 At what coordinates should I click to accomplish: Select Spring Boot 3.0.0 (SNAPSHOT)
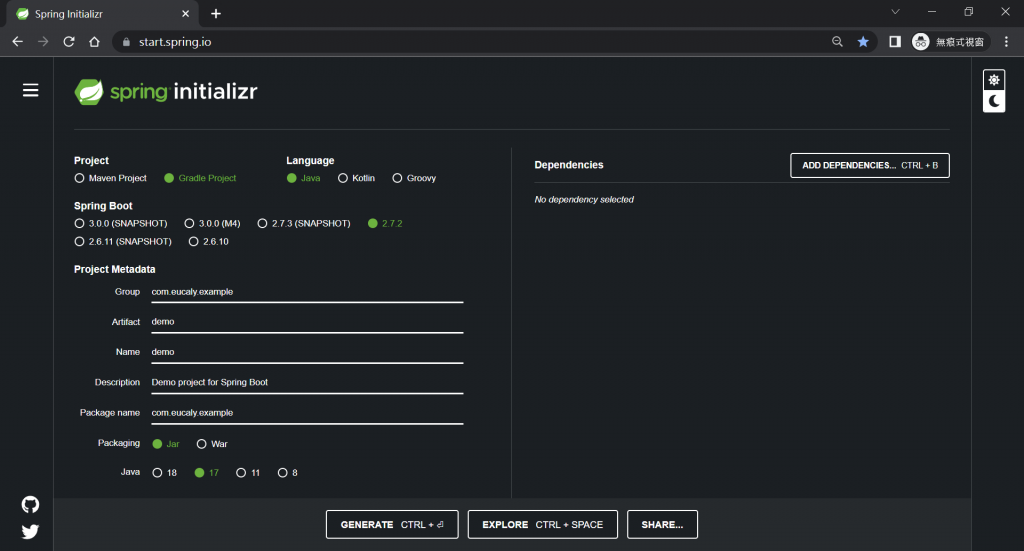click(x=121, y=223)
